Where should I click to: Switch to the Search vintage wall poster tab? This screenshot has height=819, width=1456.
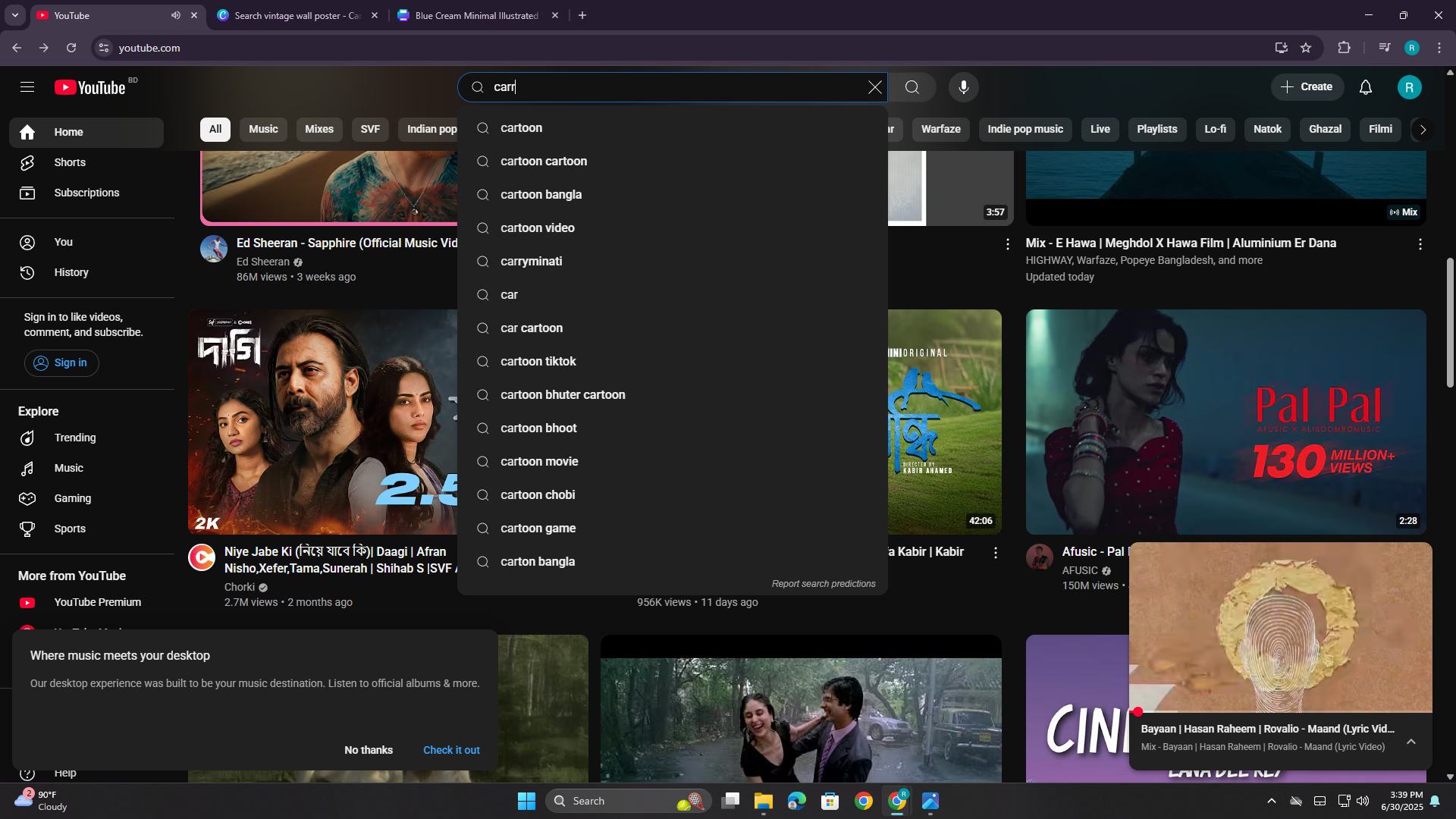tap(297, 15)
